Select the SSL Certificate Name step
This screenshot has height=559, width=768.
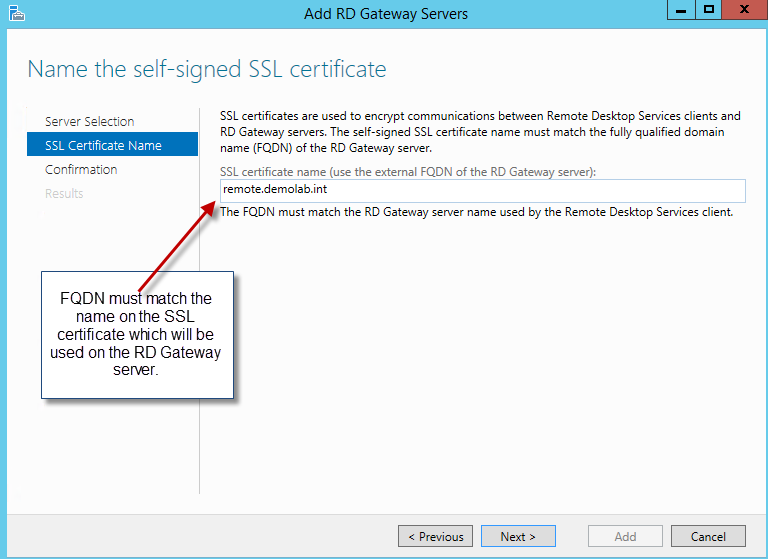(103, 145)
